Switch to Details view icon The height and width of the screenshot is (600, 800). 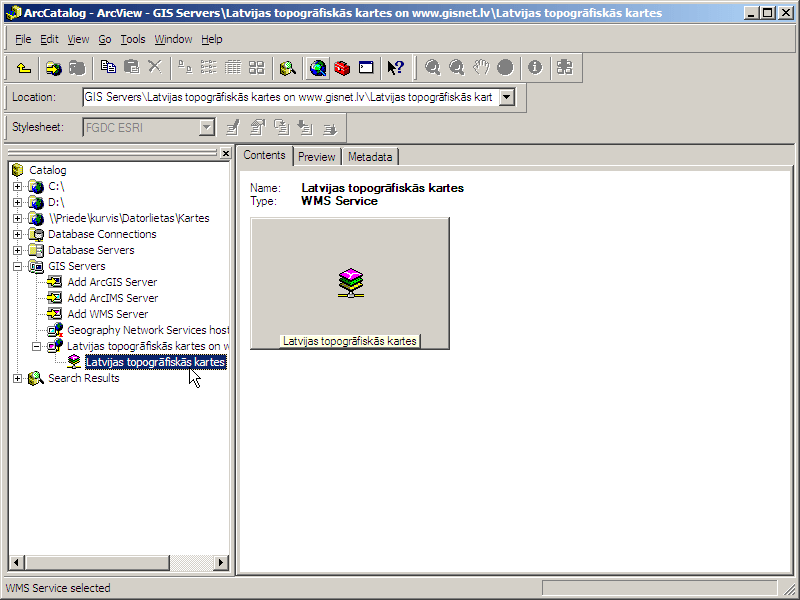(x=233, y=68)
